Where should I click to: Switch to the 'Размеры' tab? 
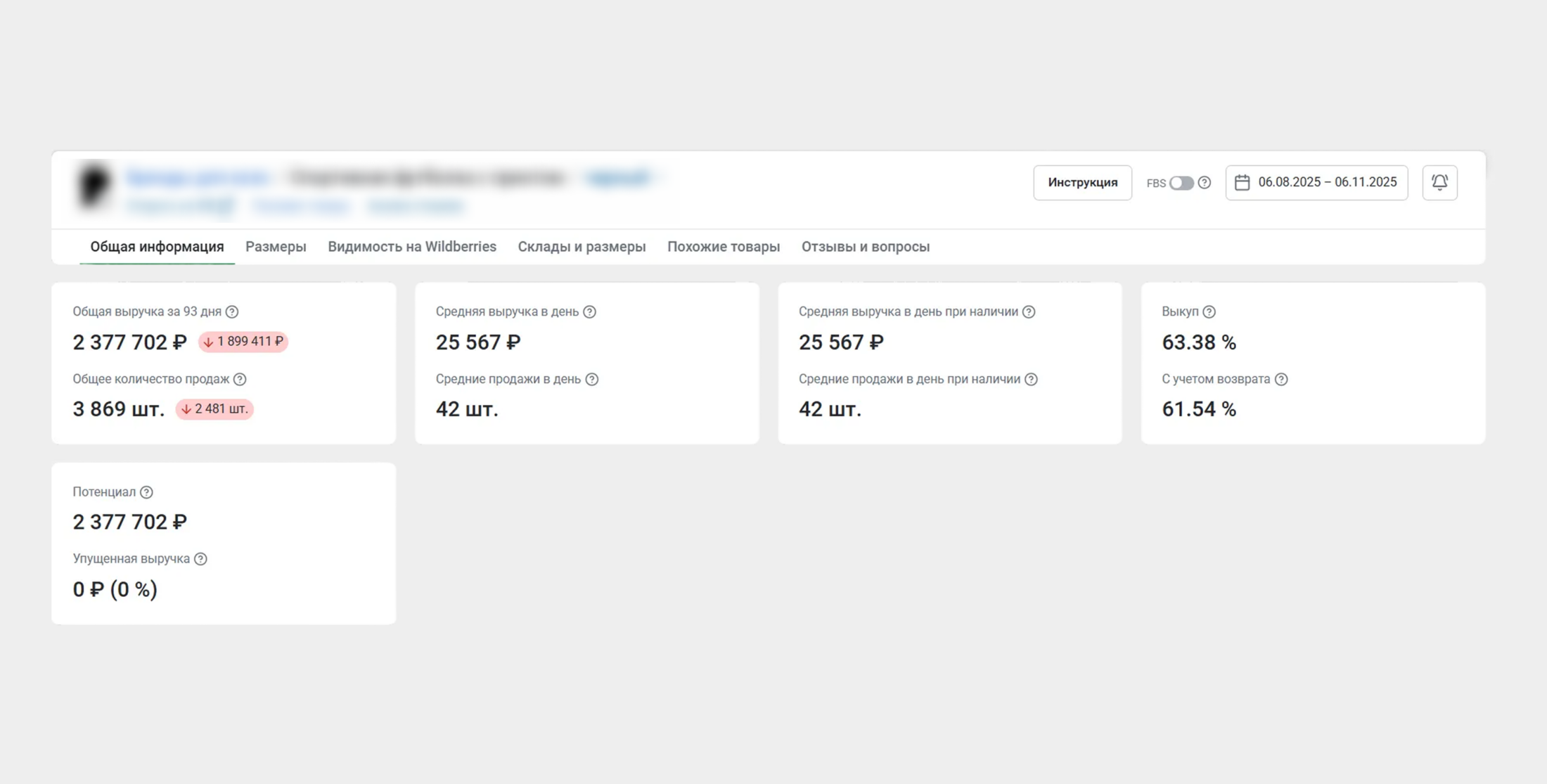276,247
